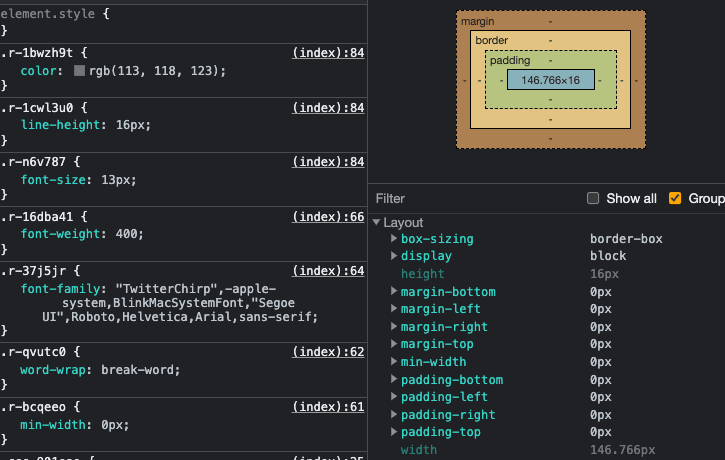The width and height of the screenshot is (725, 460).
Task: Expand the box-sizing computed property
Action: click(393, 239)
